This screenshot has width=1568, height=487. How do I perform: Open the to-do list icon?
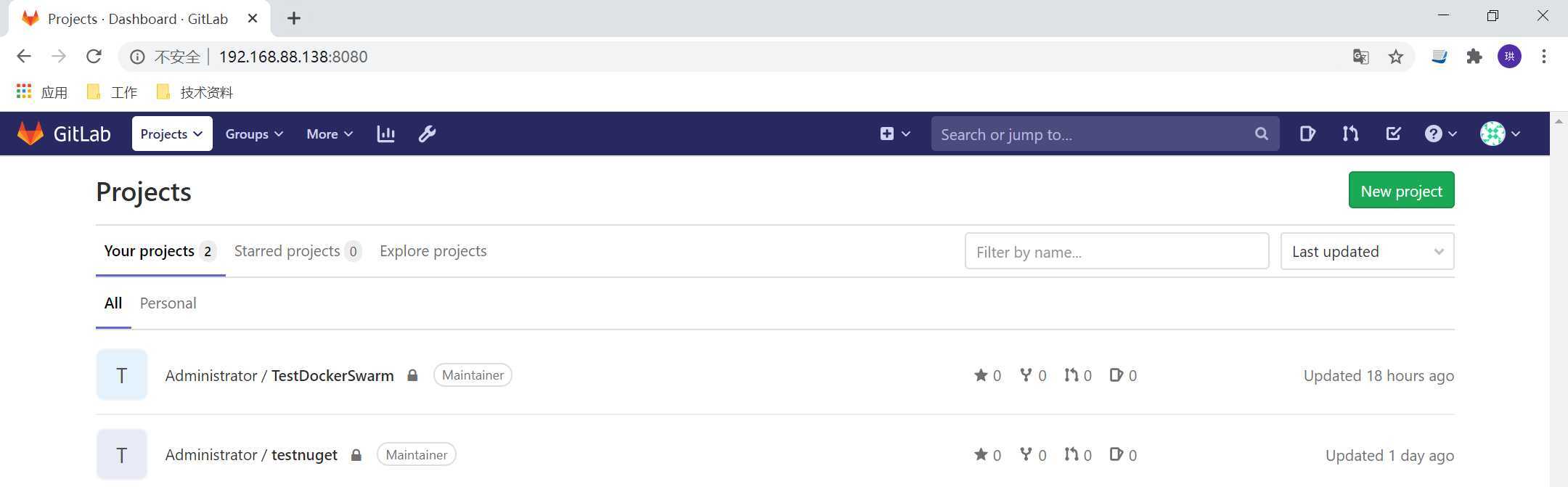1393,134
